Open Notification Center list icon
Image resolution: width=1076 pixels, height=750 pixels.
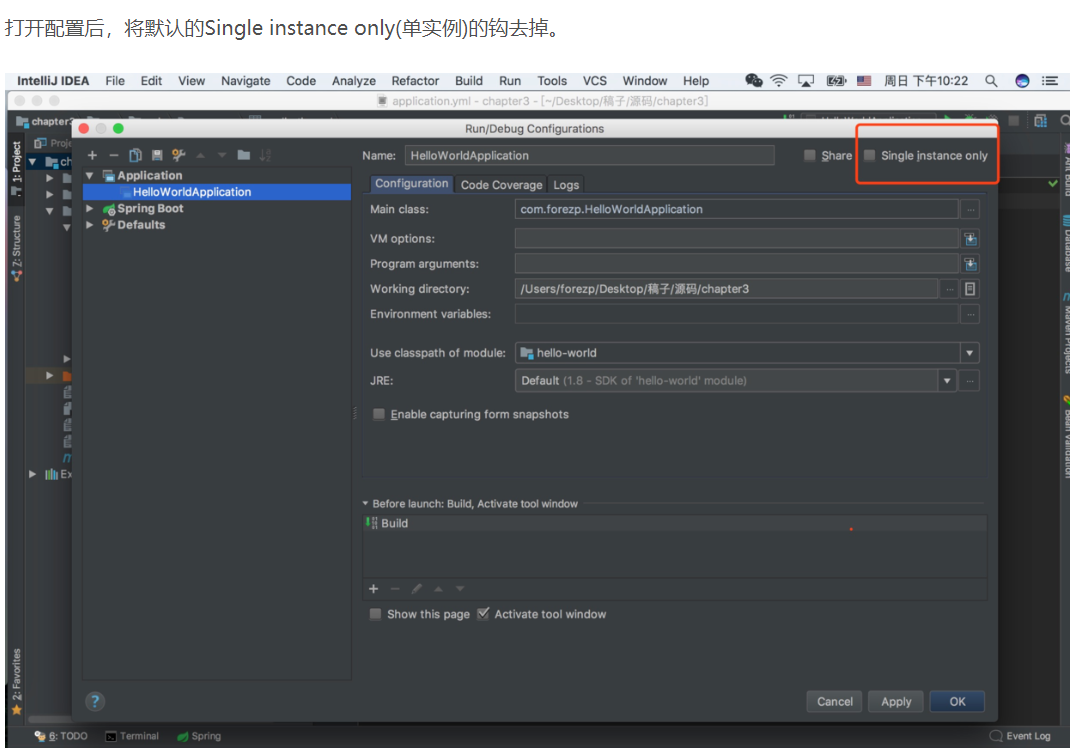[1050, 81]
